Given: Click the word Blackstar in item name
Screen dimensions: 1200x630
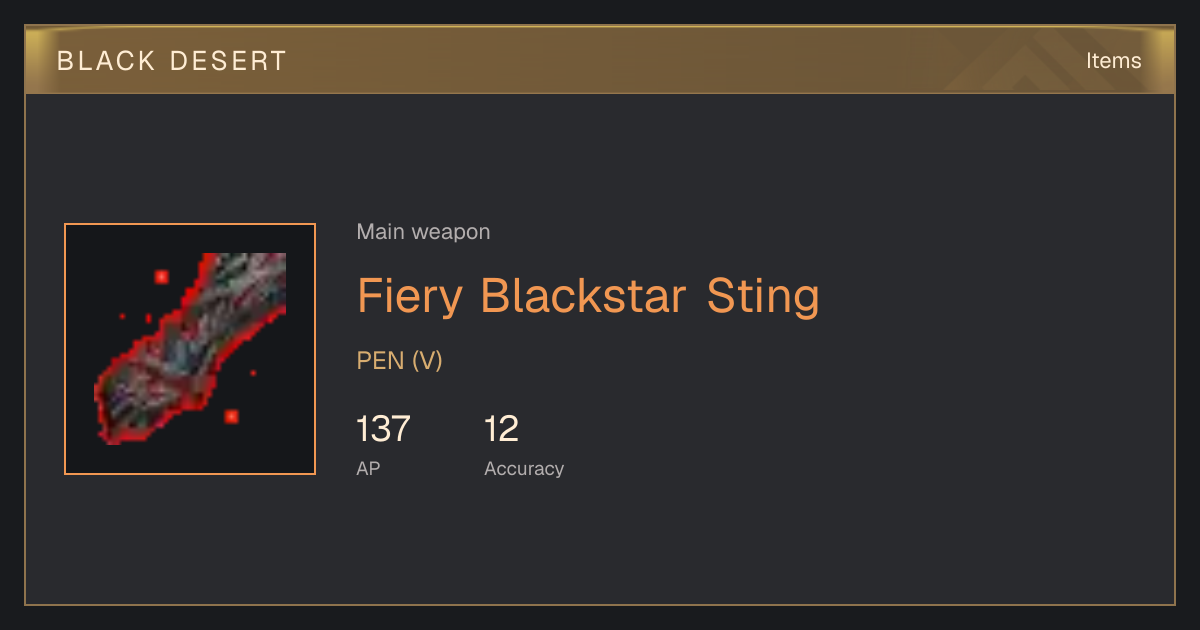Looking at the screenshot, I should coord(583,296).
